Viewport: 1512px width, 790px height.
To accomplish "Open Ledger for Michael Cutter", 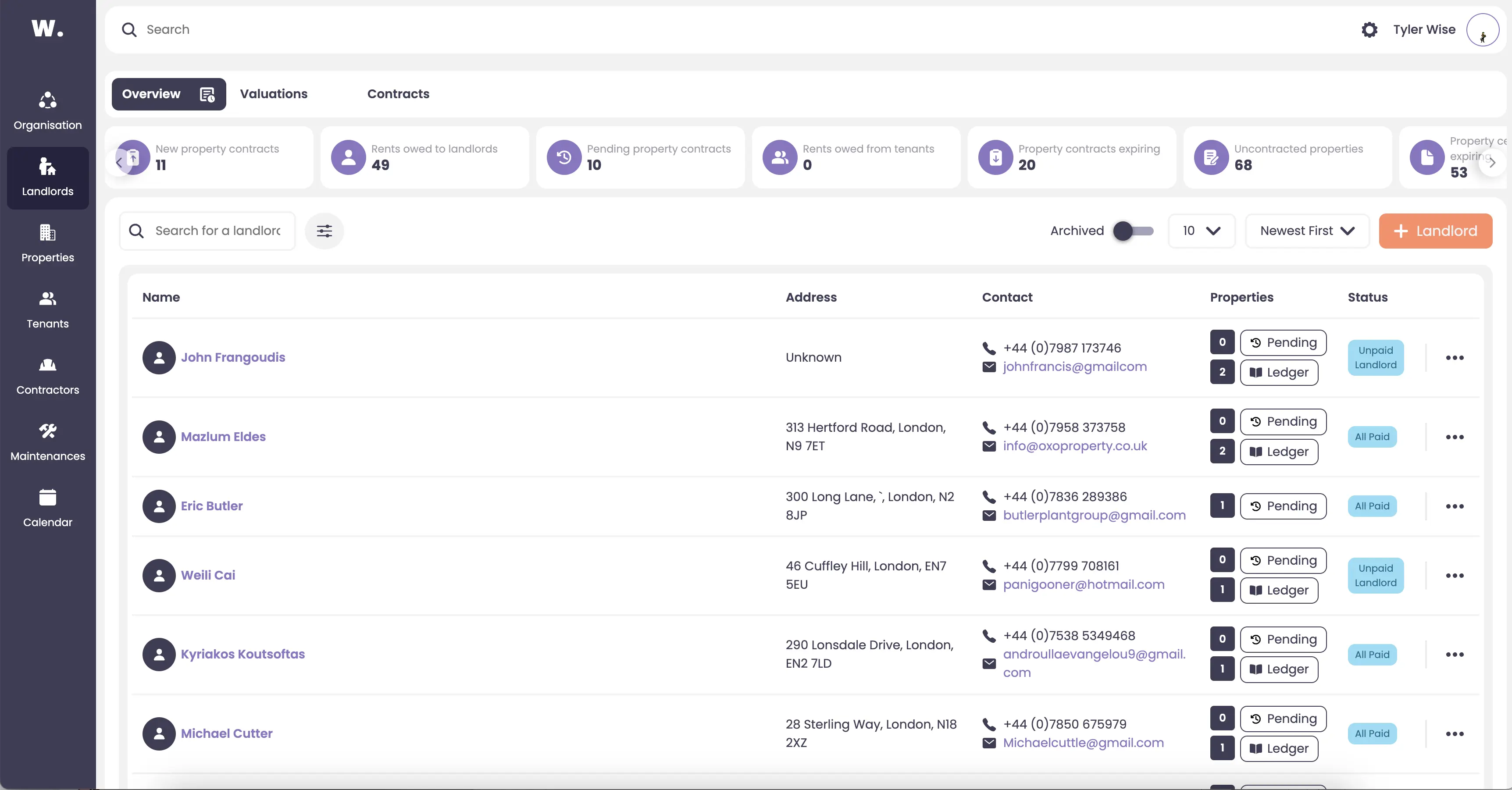I will coord(1279,748).
